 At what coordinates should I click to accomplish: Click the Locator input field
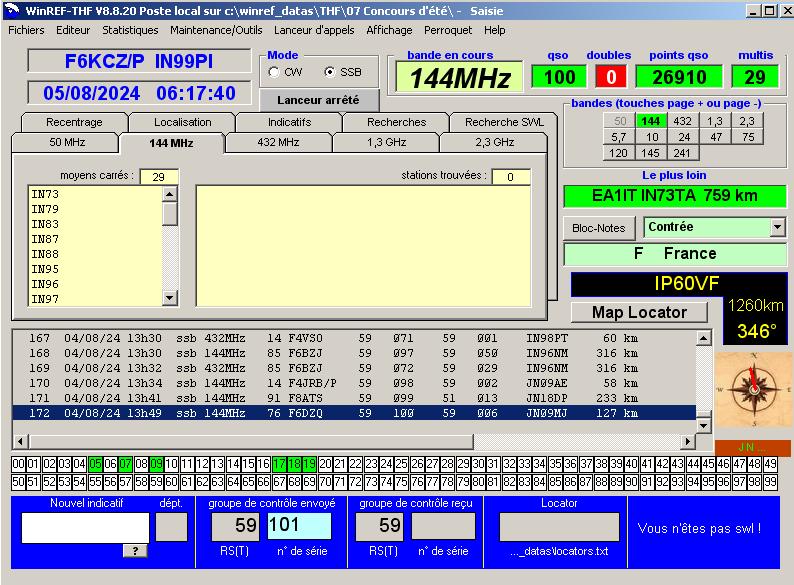click(559, 527)
